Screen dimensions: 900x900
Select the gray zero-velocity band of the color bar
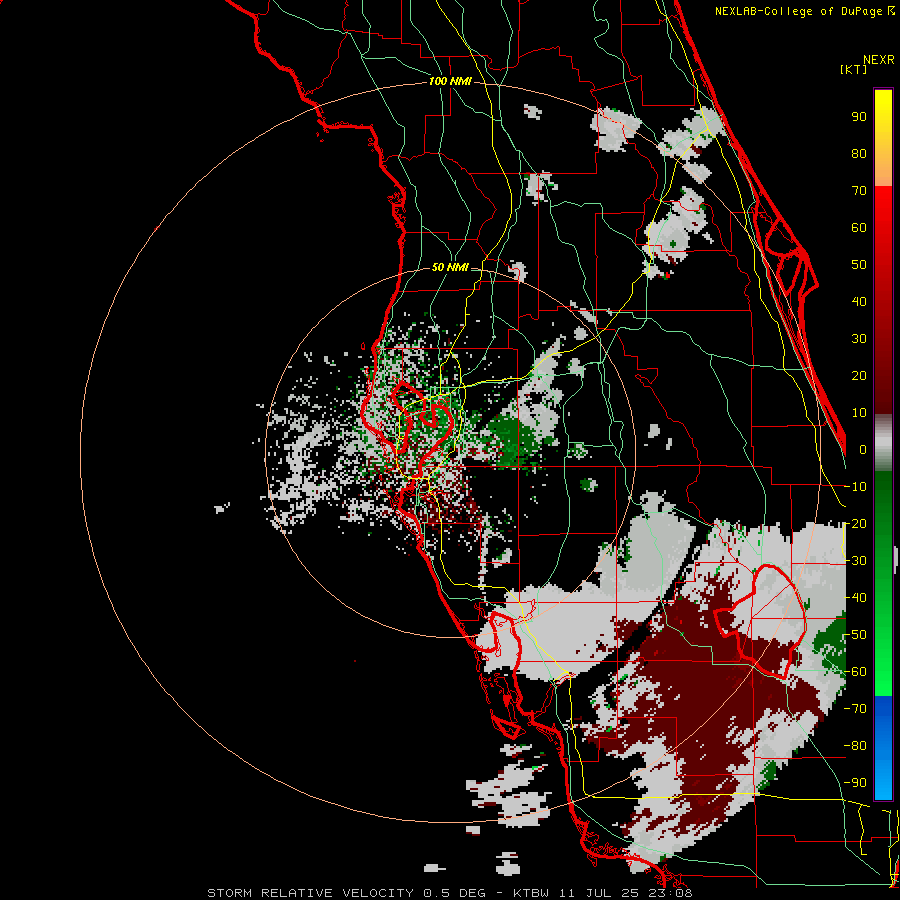883,442
